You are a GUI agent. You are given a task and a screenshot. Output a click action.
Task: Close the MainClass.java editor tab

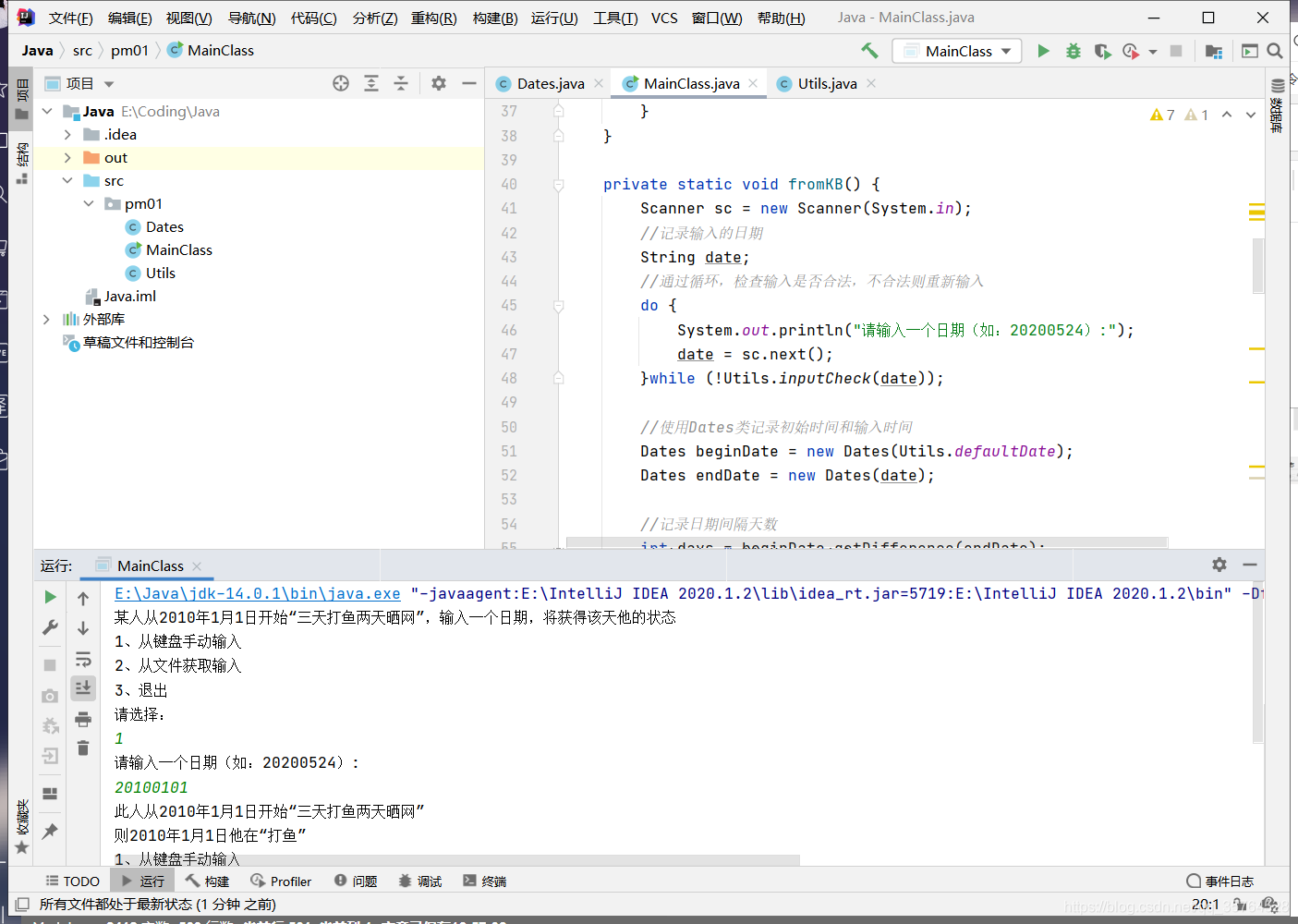click(x=753, y=83)
